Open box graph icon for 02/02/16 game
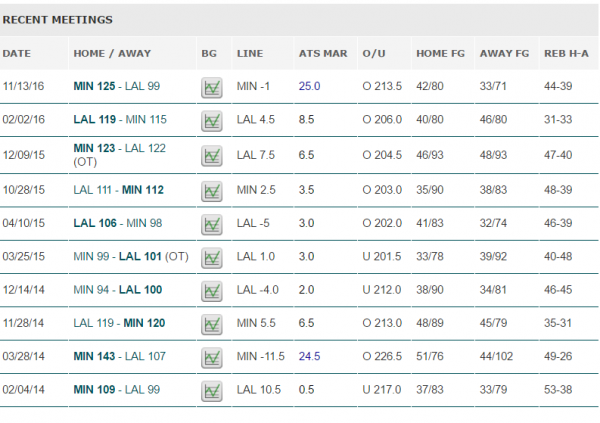The image size is (600, 423). [x=212, y=121]
